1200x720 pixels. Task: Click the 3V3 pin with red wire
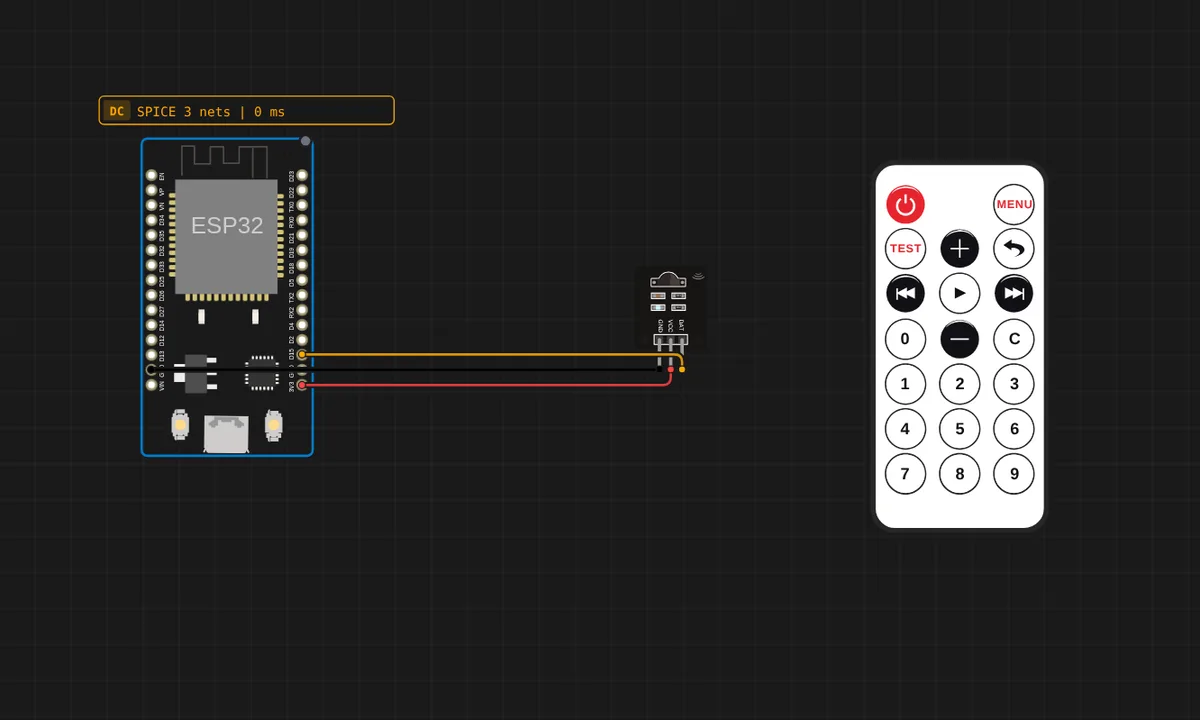tap(302, 384)
